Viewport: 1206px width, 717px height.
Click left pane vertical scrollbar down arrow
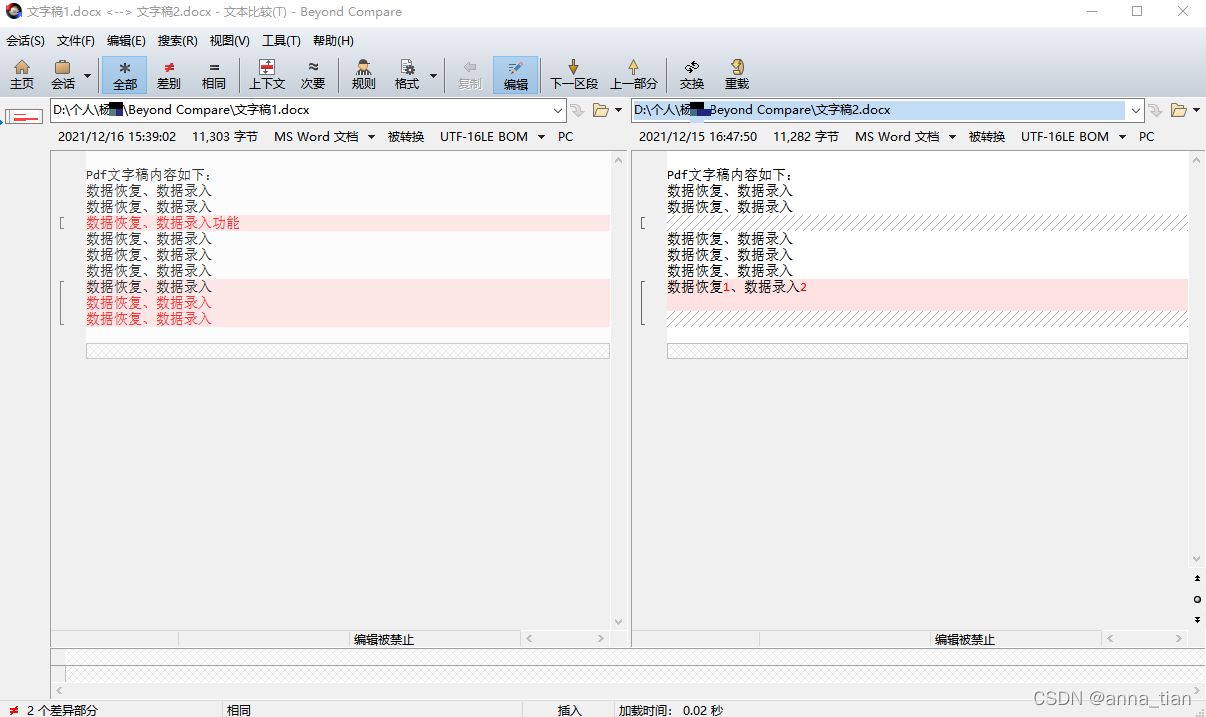point(618,622)
